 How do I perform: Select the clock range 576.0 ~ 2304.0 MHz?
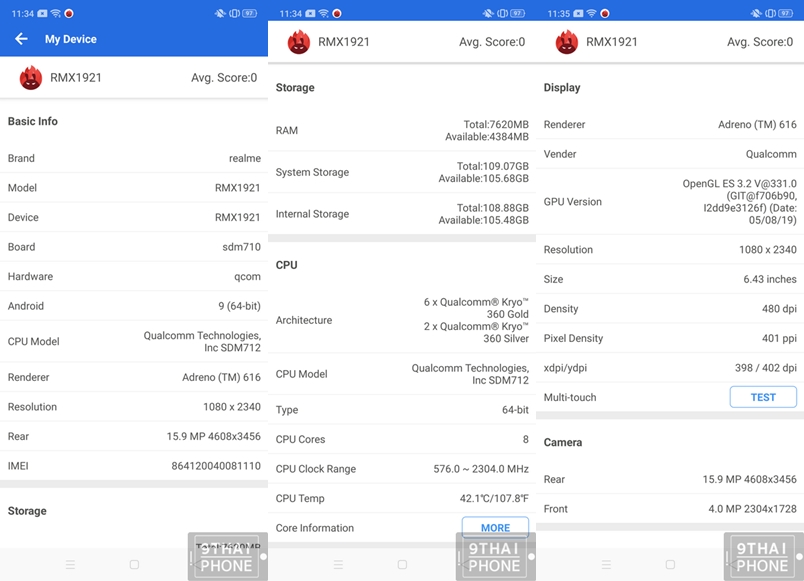point(481,469)
